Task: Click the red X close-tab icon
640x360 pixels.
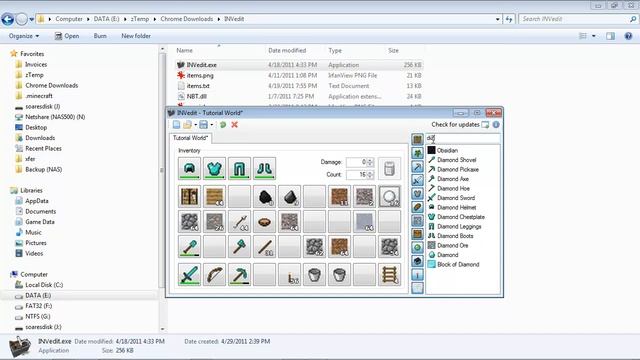Action: pos(234,125)
